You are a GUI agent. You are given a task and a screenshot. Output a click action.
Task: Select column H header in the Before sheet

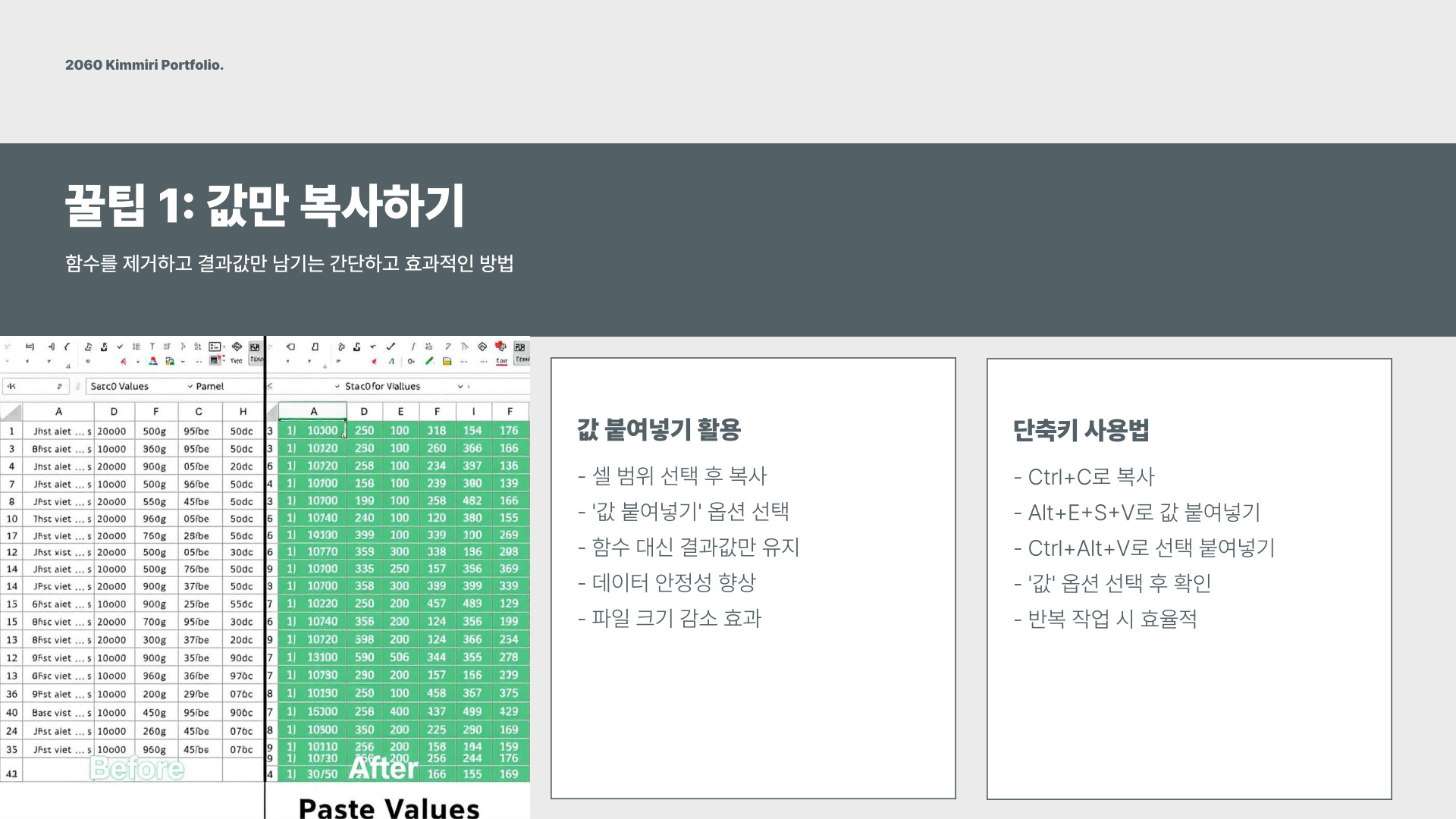pos(243,411)
